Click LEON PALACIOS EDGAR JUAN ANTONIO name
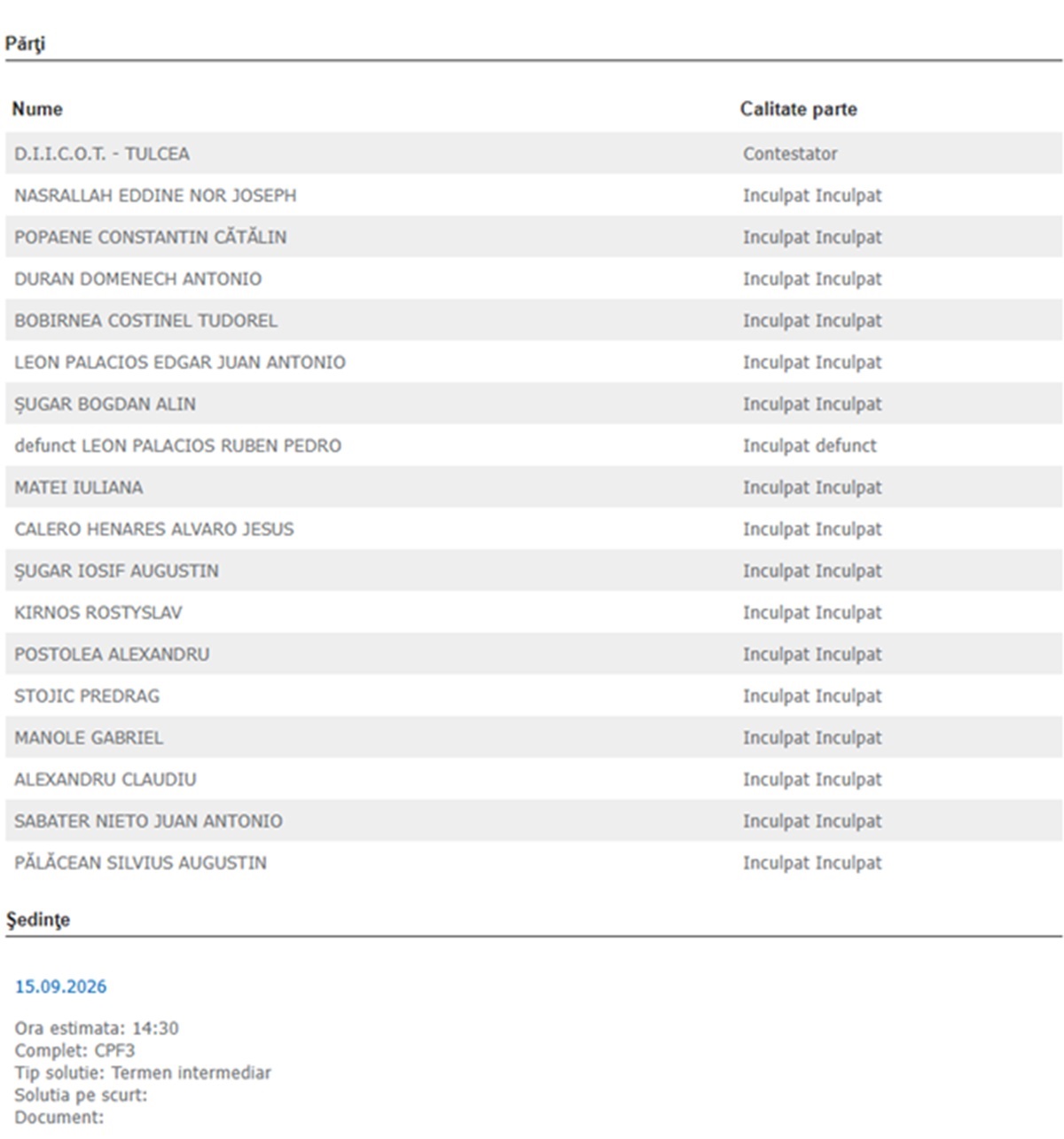This screenshot has width=1064, height=1139. pyautogui.click(x=180, y=362)
